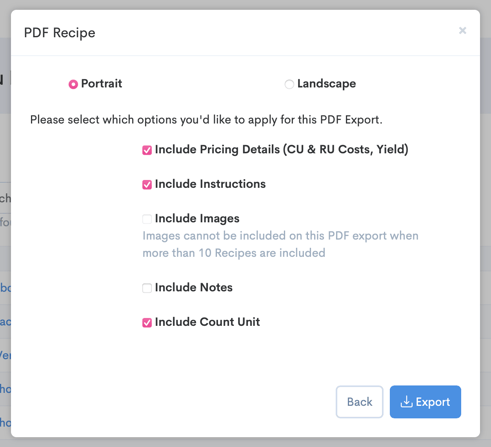Click the images cannot be included notice
The width and height of the screenshot is (491, 447).
point(280,244)
